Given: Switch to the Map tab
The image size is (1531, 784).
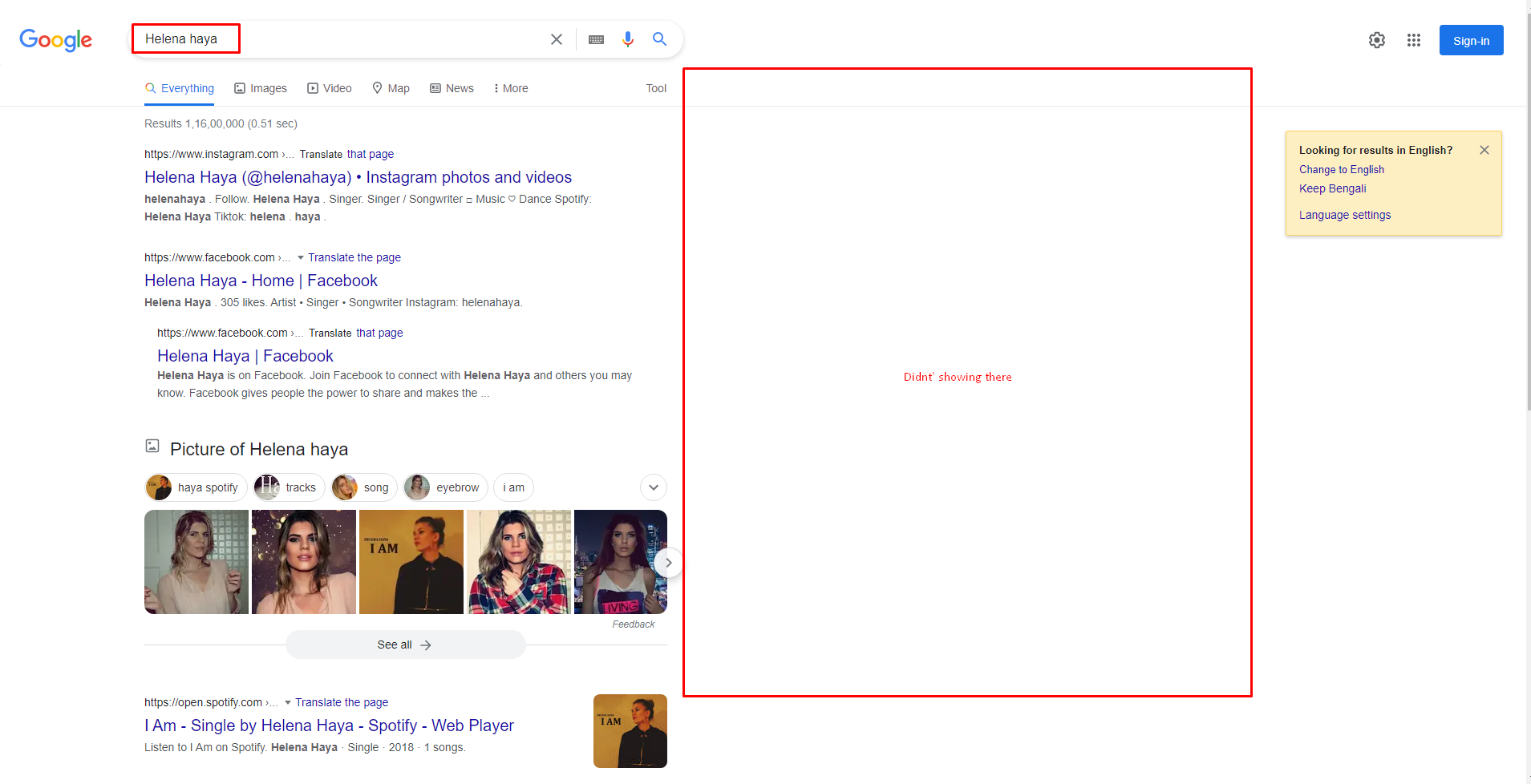Looking at the screenshot, I should 391,88.
